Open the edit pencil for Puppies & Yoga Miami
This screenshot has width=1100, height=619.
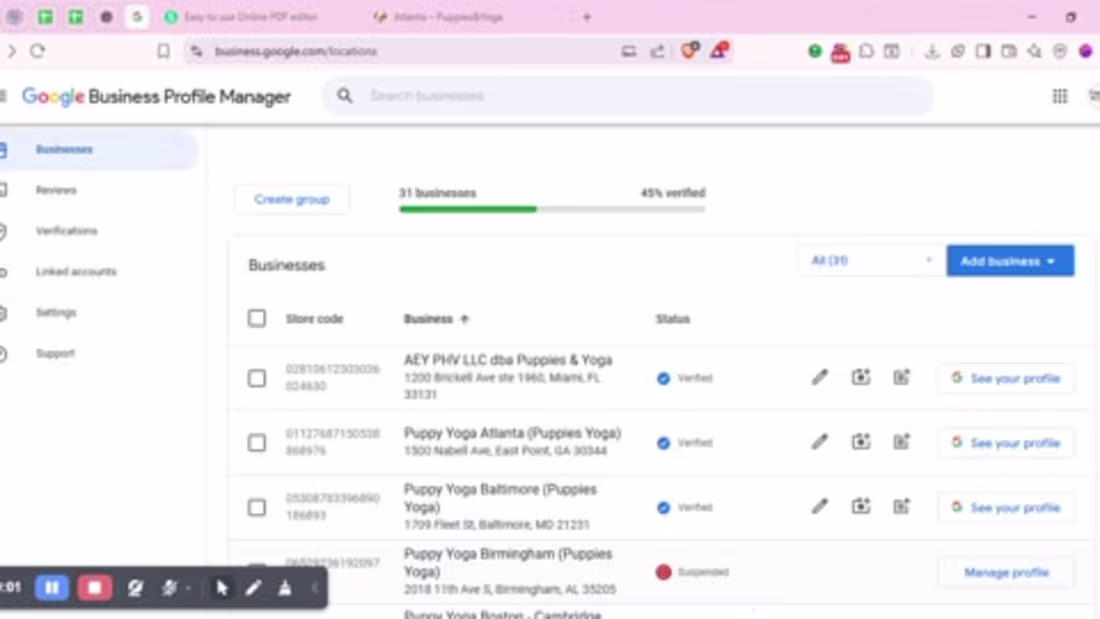click(x=819, y=377)
